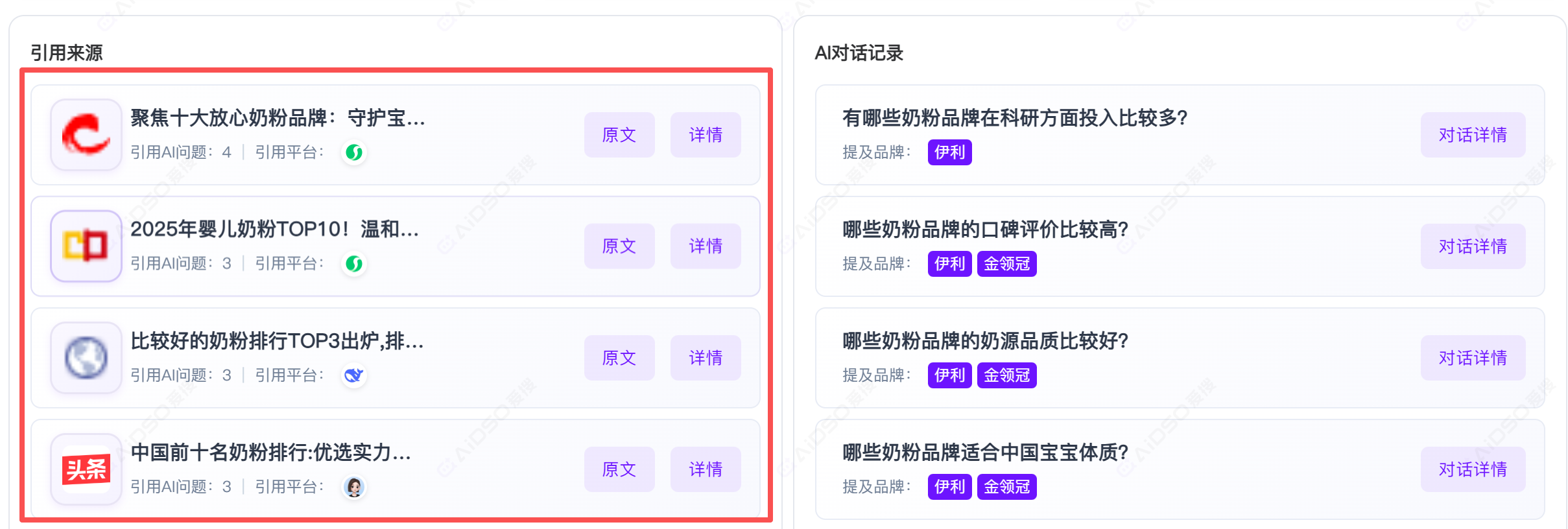This screenshot has width=1568, height=529.
Task: Click the globe source icon
Action: tap(86, 358)
